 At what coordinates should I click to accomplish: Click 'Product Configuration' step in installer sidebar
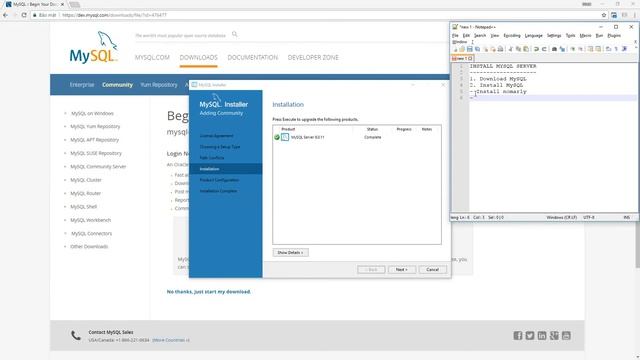(x=219, y=180)
